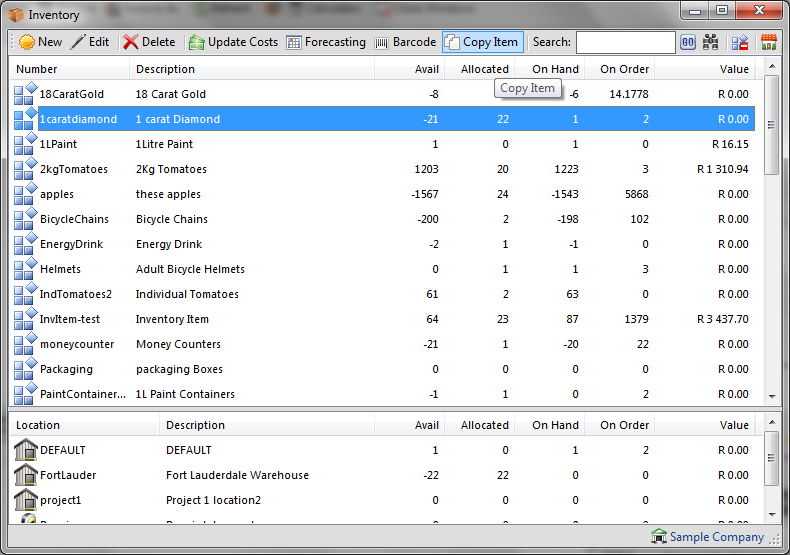Click the warehouse icon in toolbar
The image size is (790, 555).
(769, 42)
